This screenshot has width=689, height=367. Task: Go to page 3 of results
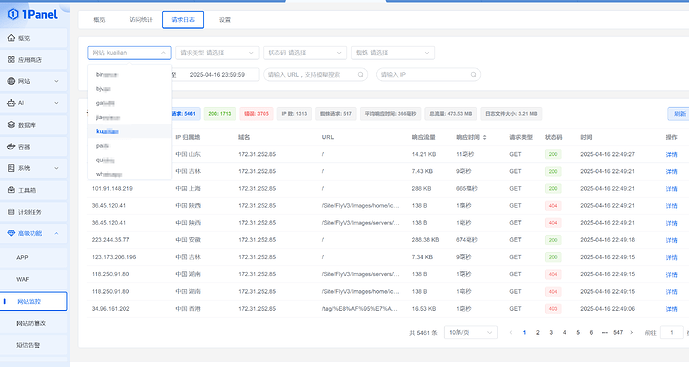pos(551,333)
